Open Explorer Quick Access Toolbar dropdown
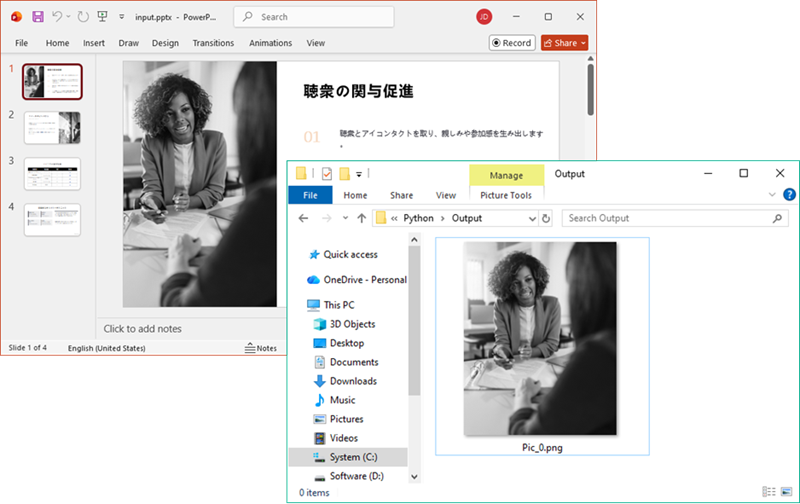800x504 pixels. (x=359, y=174)
